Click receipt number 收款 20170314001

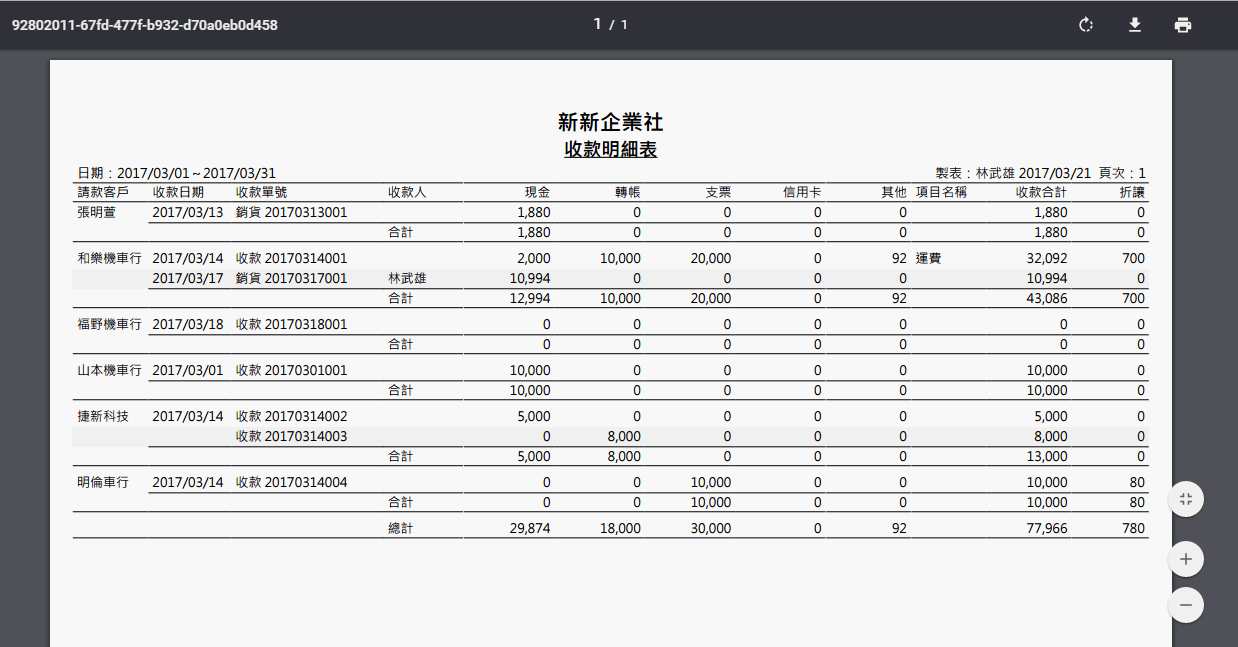(x=292, y=258)
